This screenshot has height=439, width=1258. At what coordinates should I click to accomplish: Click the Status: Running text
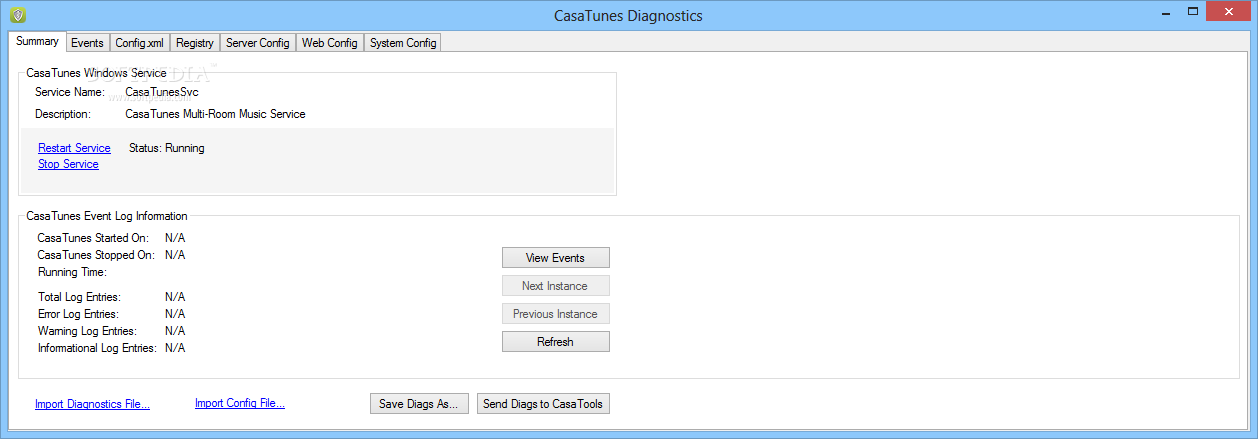click(x=167, y=148)
